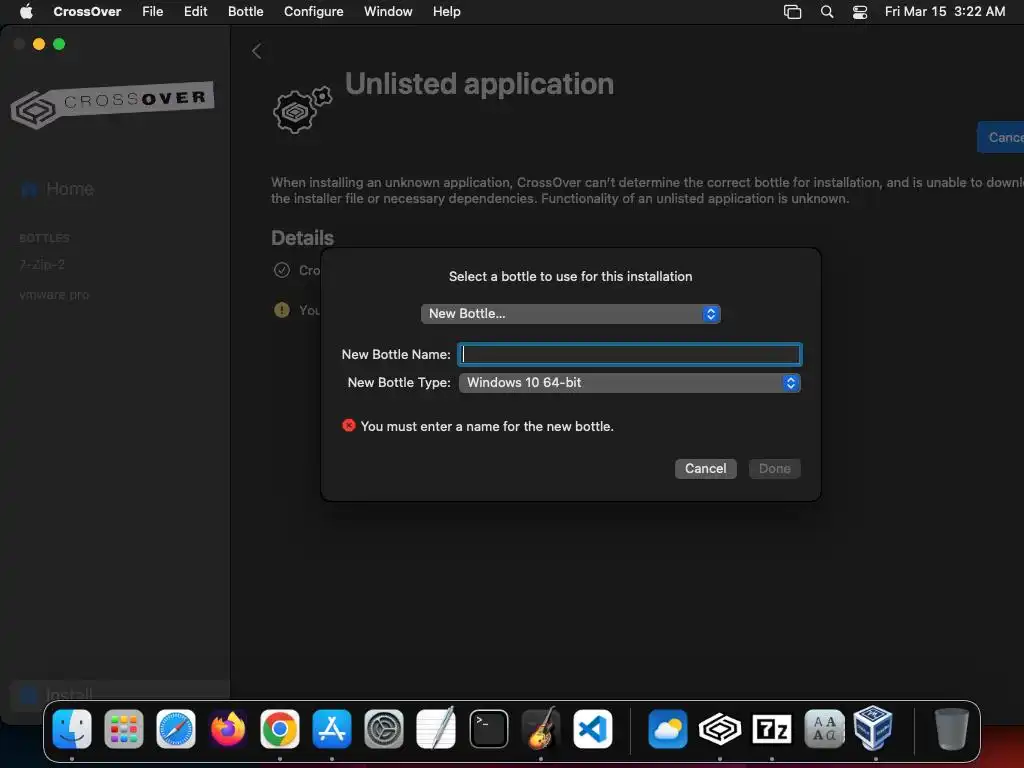The image size is (1024, 768).
Task: Open the Configure menu
Action: (313, 11)
